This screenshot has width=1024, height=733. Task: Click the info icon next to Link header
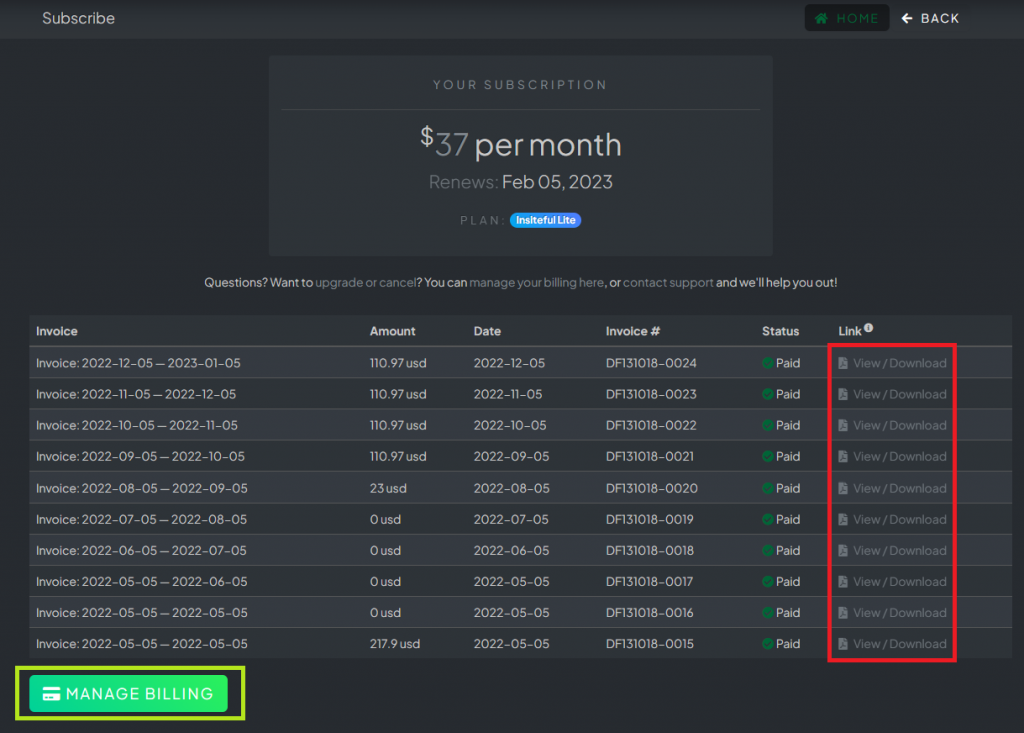[868, 328]
